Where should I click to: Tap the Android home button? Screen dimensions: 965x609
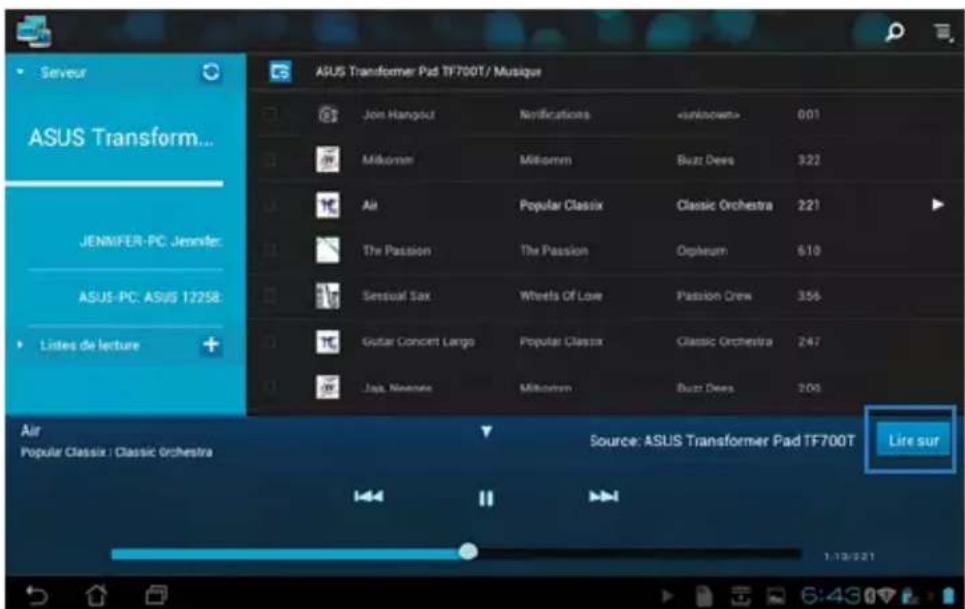tap(96, 595)
